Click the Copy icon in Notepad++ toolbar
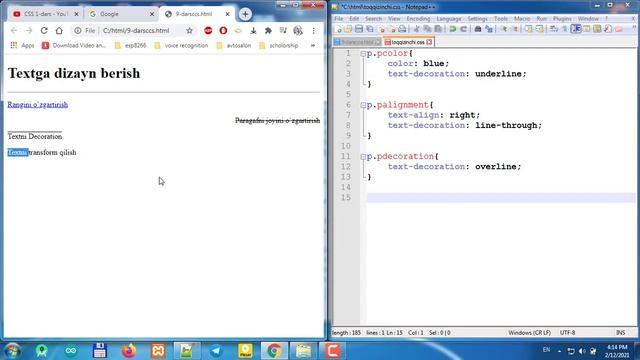 point(427,29)
